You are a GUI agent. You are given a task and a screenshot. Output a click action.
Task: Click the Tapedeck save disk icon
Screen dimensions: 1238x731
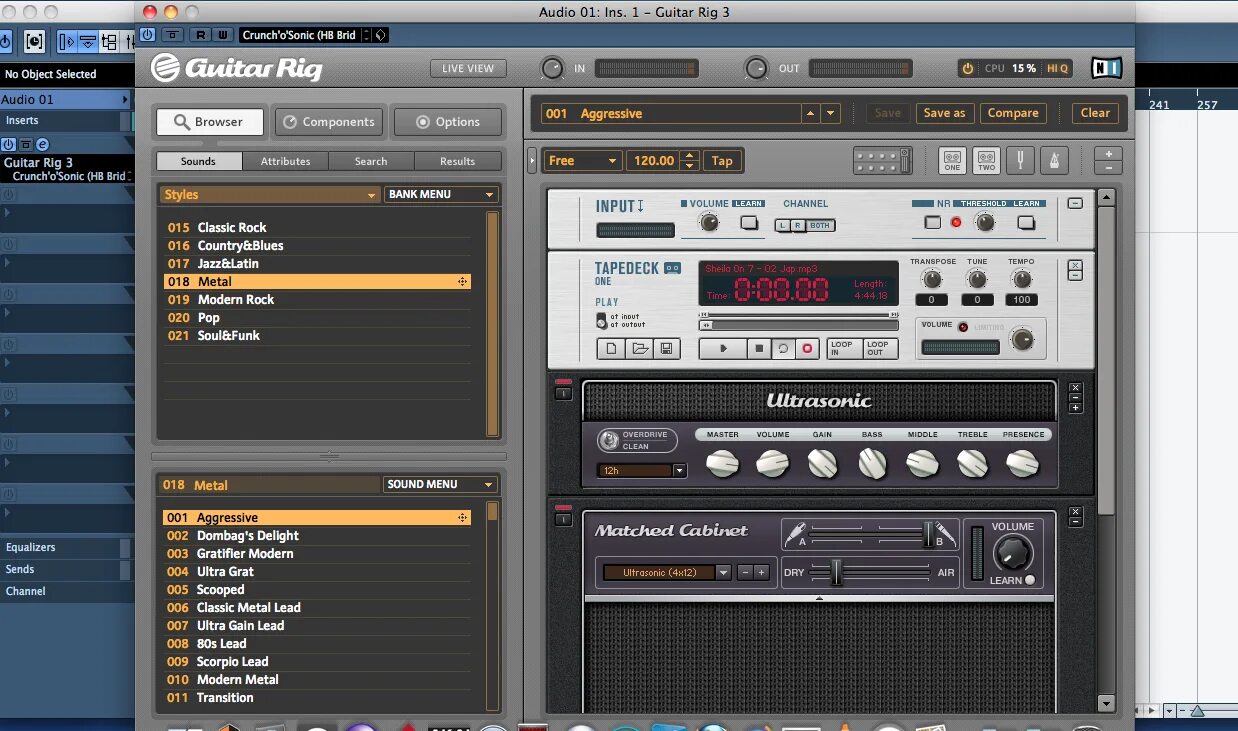pos(667,349)
